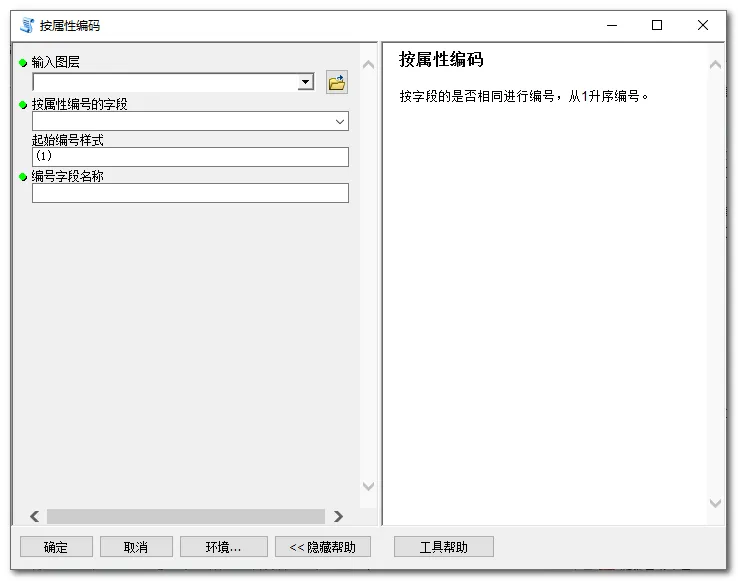
Task: Click the 按属性编码 help heading
Action: (441, 60)
